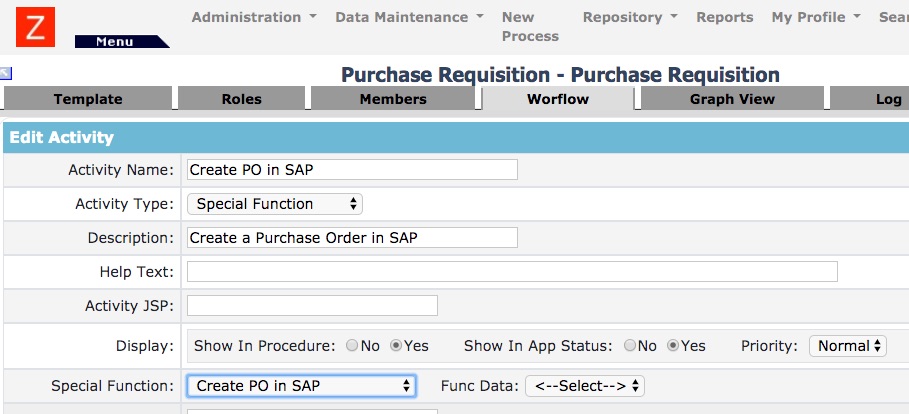
Task: Click the New Process link
Action: point(530,26)
